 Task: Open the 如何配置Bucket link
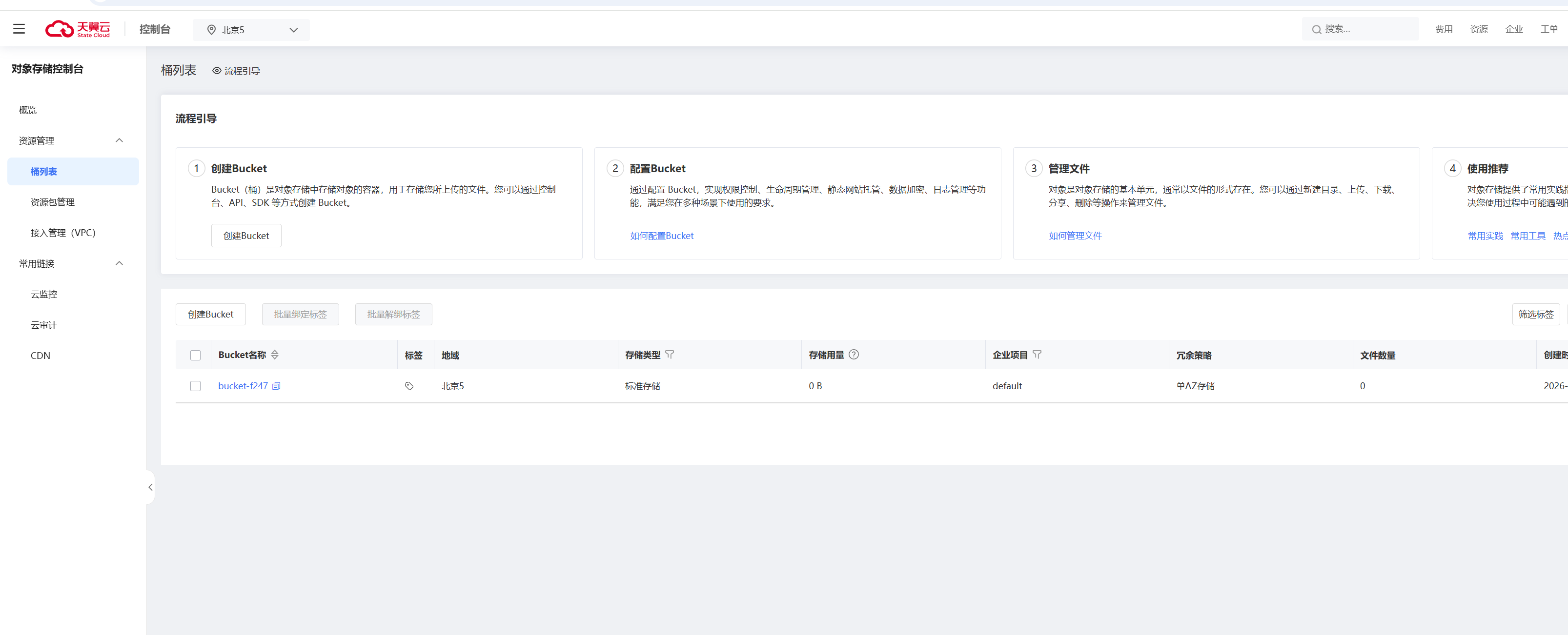coord(662,236)
